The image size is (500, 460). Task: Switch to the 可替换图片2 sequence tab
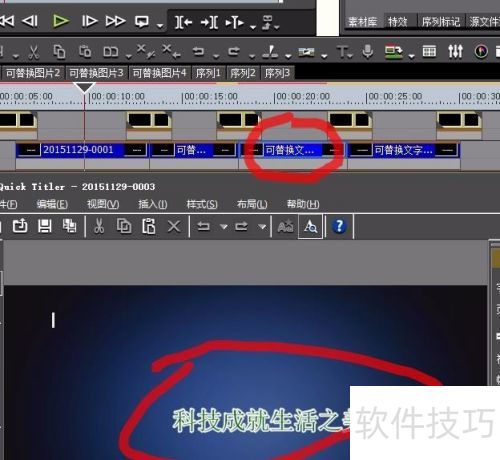pos(33,73)
